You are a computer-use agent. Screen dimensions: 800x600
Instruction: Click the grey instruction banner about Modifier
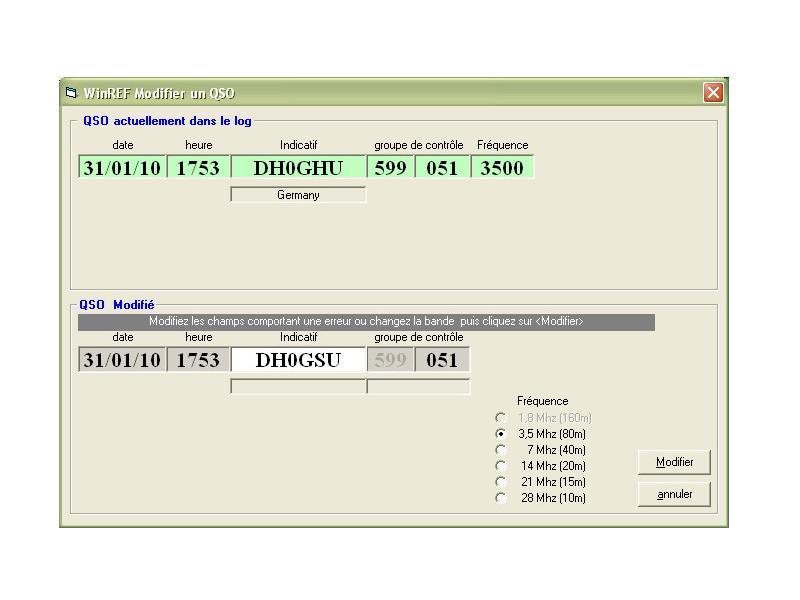[x=366, y=322]
